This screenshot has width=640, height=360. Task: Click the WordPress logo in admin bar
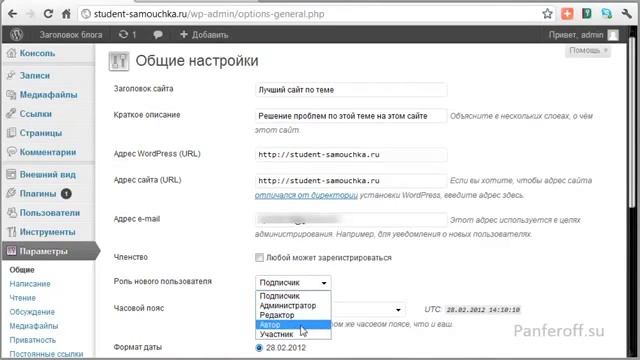coord(16,35)
